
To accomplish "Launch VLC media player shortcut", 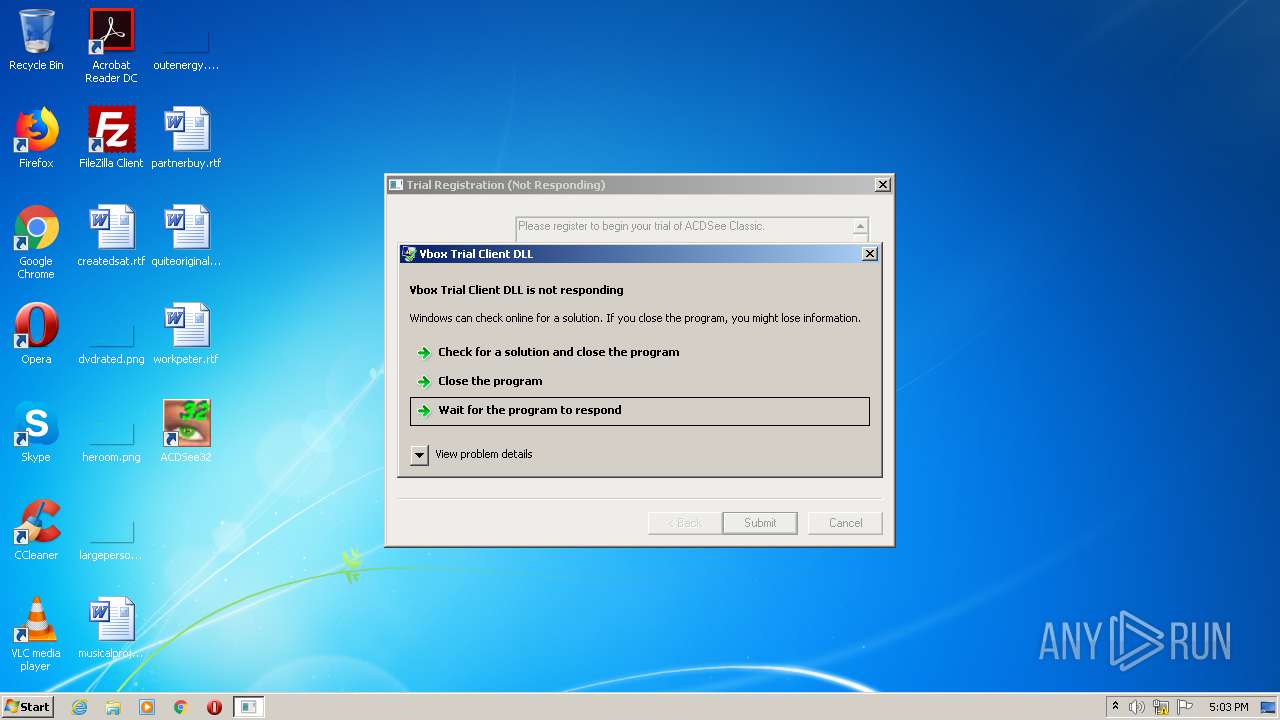I will point(36,634).
